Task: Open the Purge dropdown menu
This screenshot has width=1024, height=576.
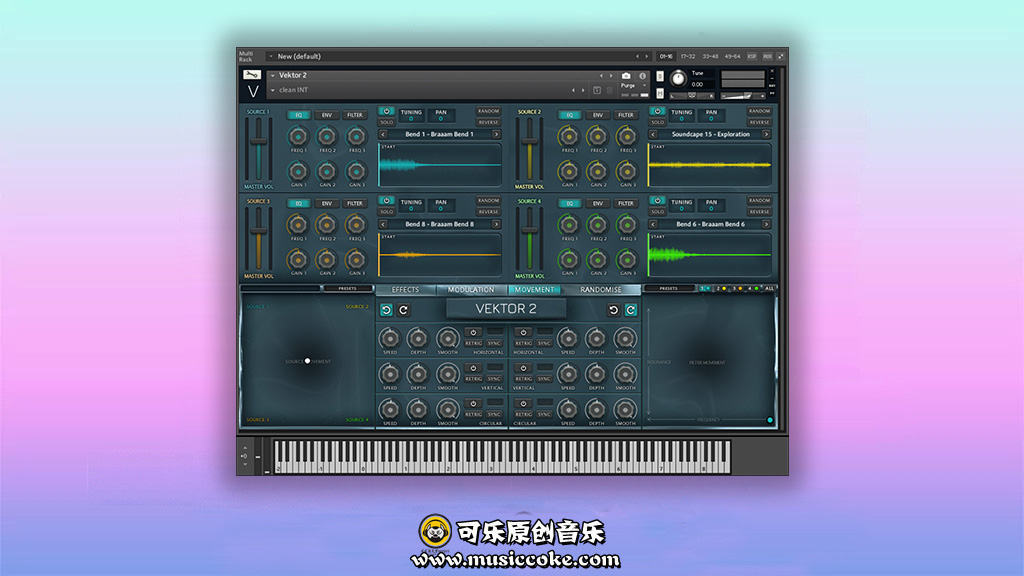Action: [632, 86]
